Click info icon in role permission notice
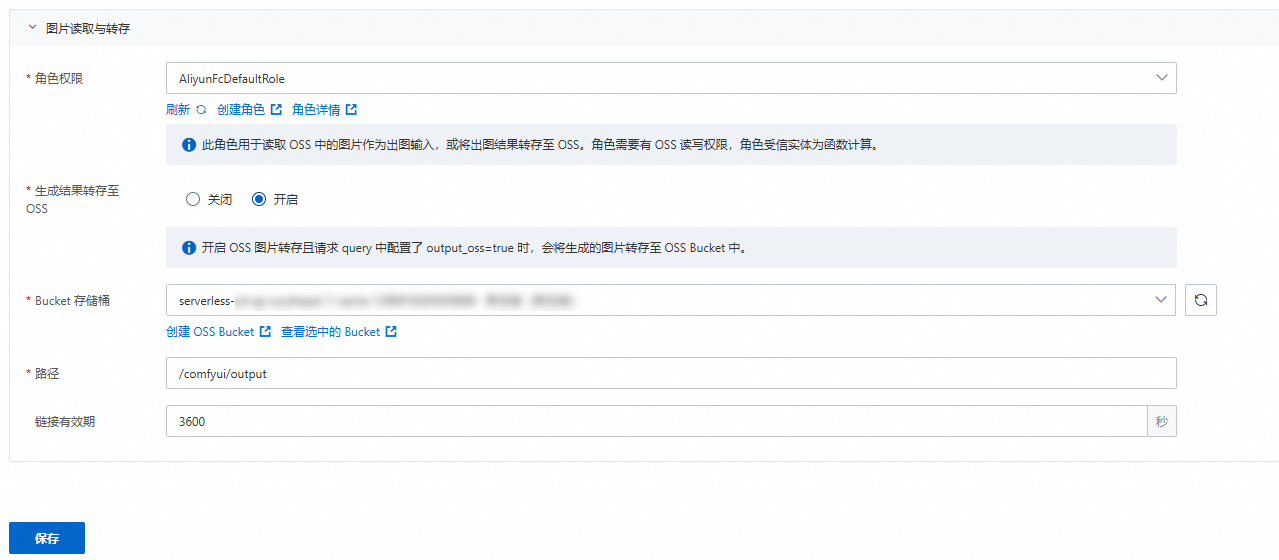This screenshot has height=560, width=1279. click(x=189, y=145)
